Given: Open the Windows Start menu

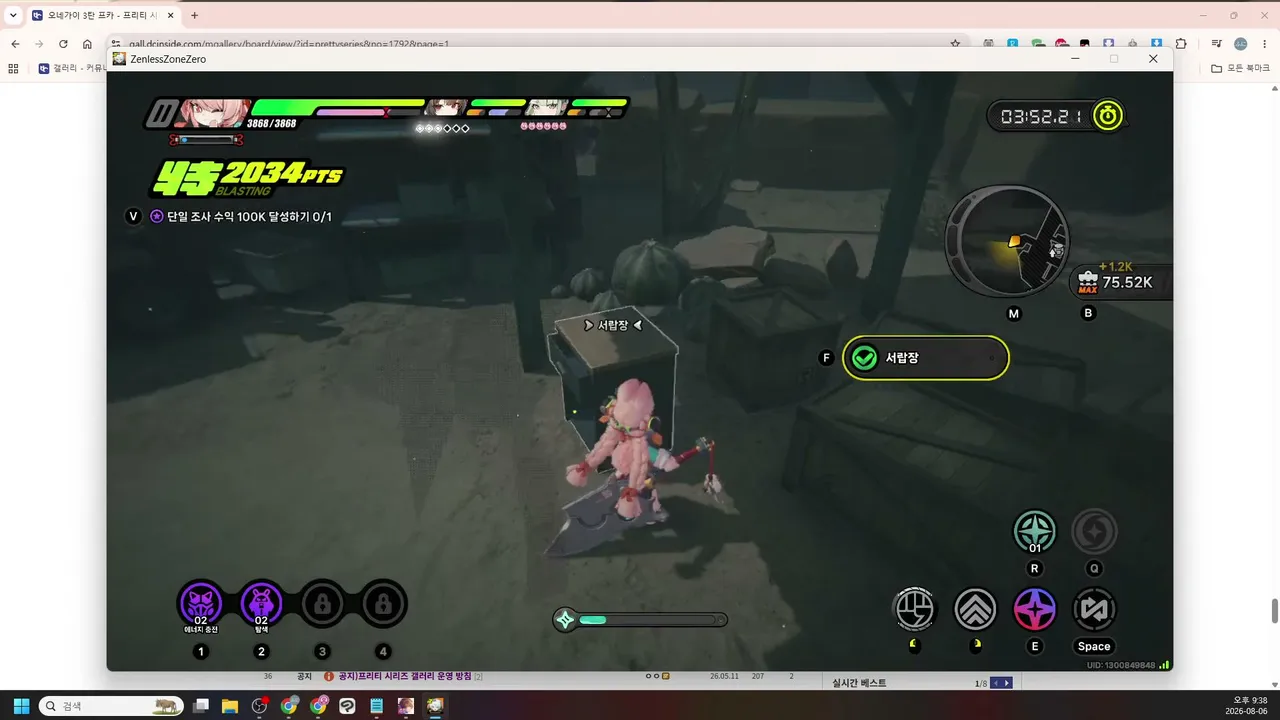Looking at the screenshot, I should [x=21, y=706].
